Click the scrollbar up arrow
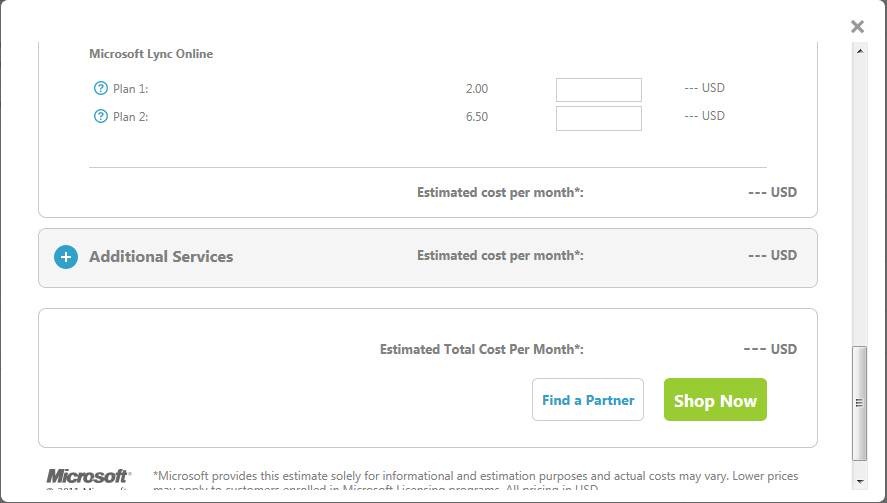The height and width of the screenshot is (503, 887). pyautogui.click(x=859, y=51)
